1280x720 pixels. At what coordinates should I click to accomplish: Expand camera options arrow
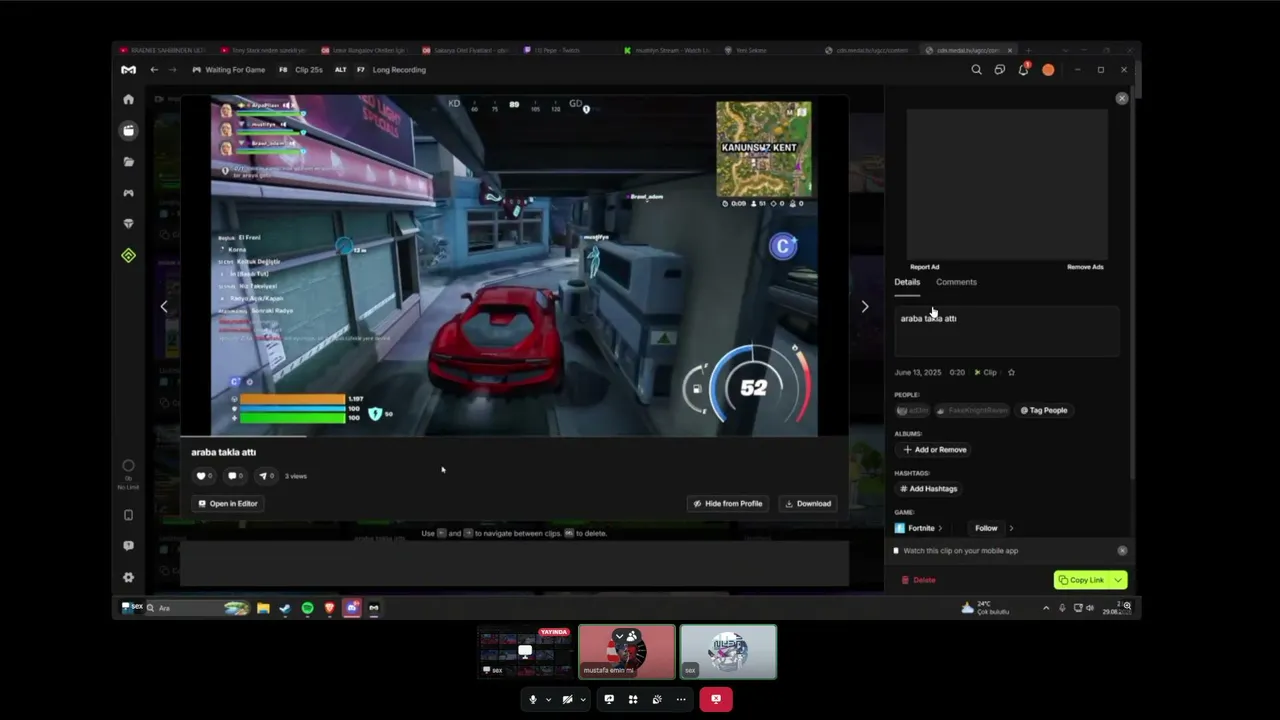tap(583, 700)
